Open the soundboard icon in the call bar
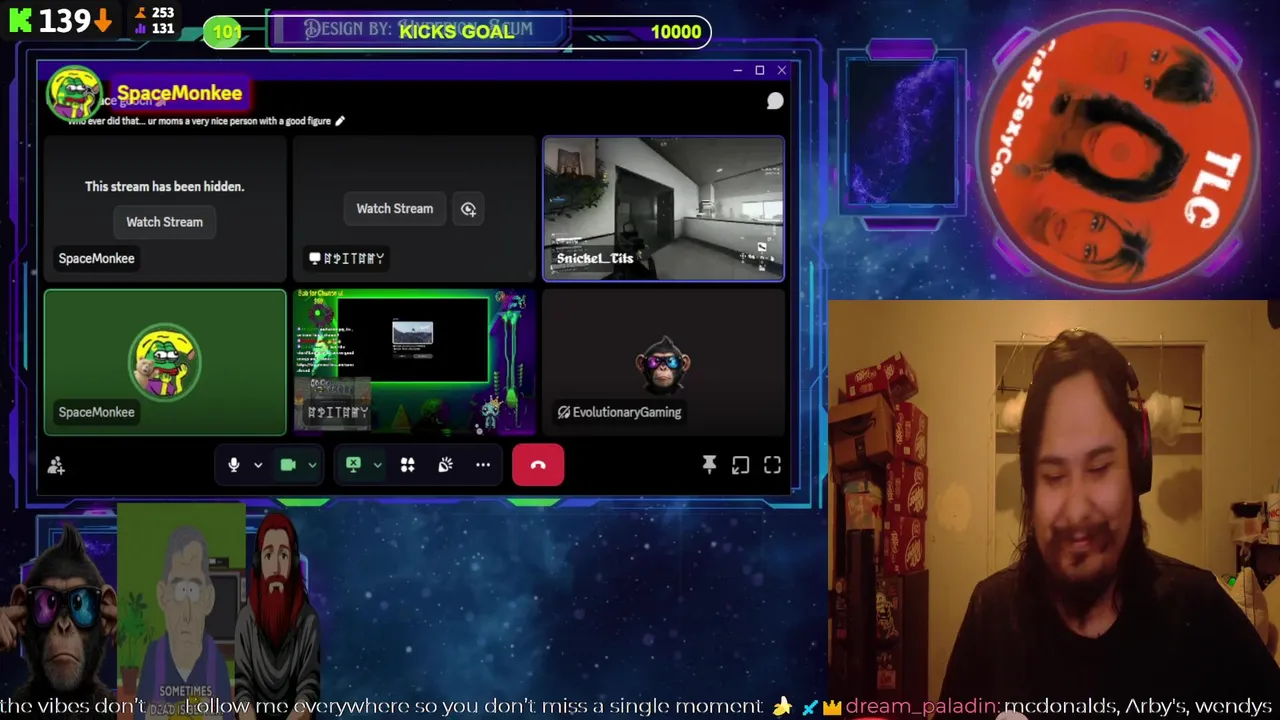Screen dimensions: 1280x720 point(445,465)
